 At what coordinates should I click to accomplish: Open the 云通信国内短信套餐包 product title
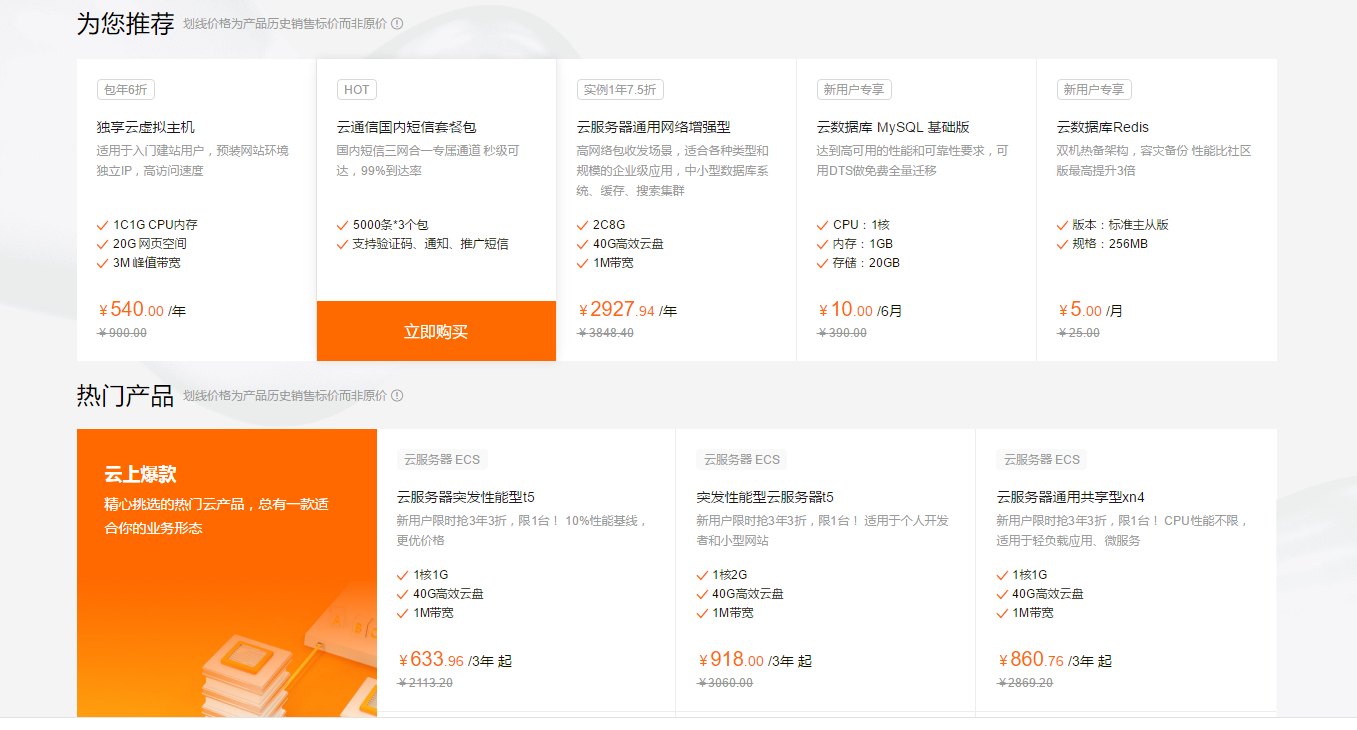coord(406,127)
